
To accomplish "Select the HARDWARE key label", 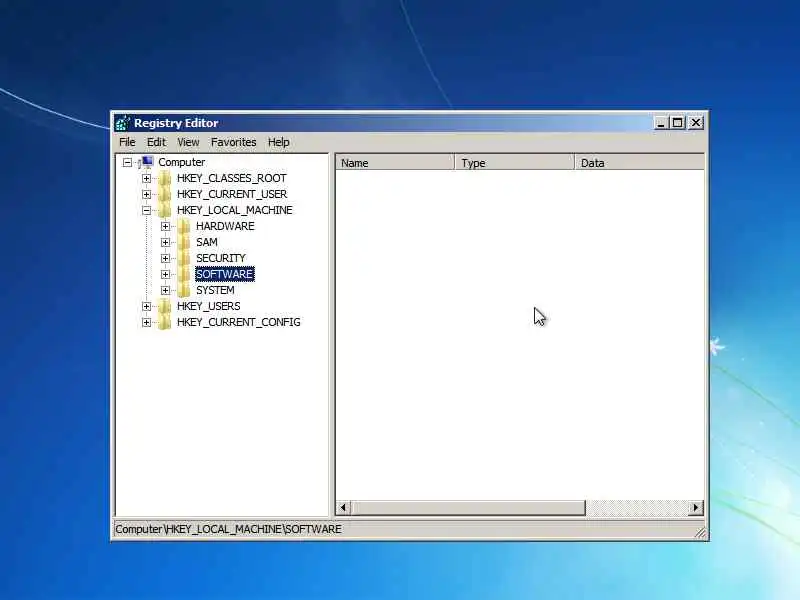I will 225,226.
